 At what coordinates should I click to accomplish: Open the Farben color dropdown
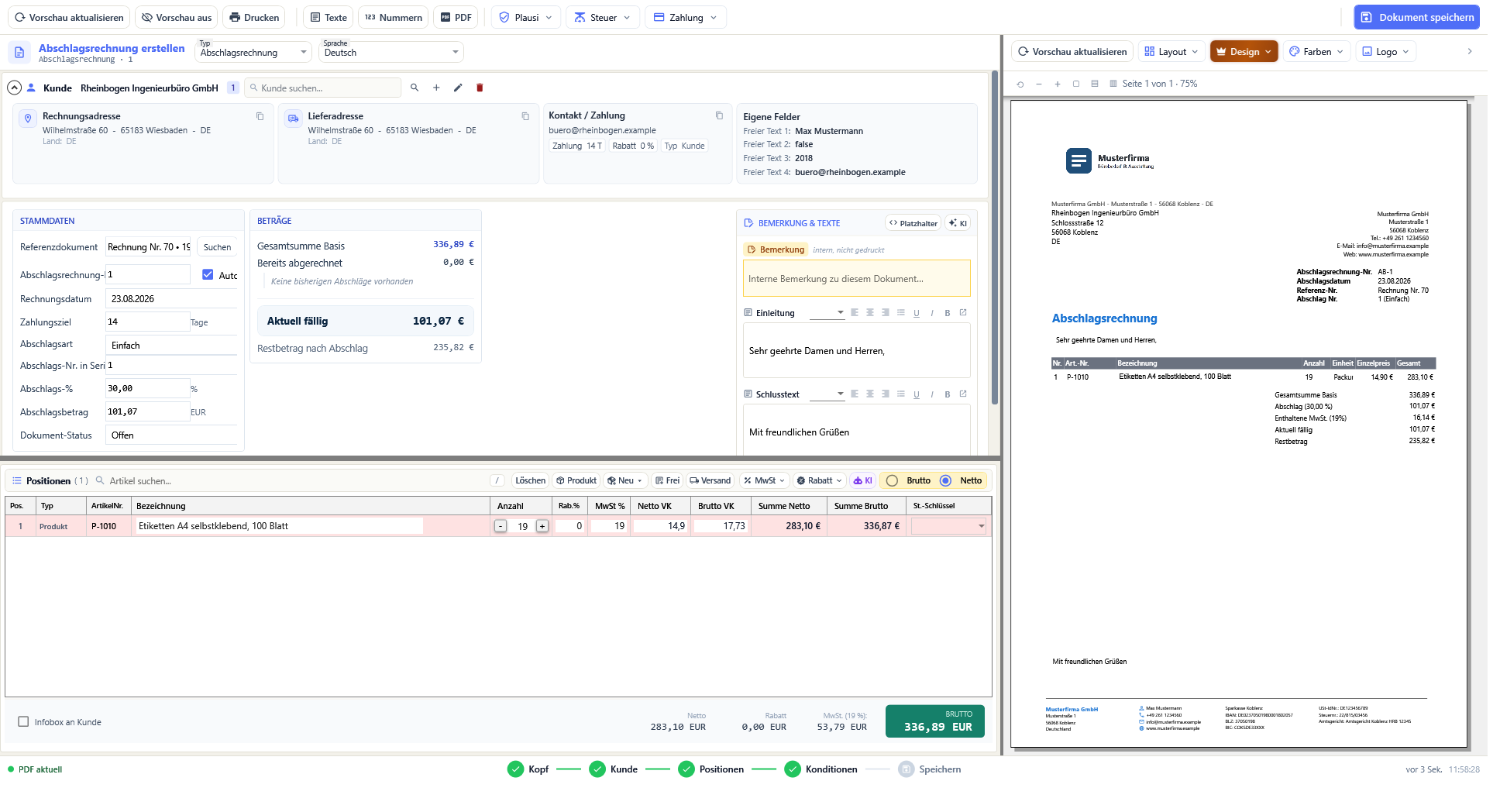coord(1316,51)
